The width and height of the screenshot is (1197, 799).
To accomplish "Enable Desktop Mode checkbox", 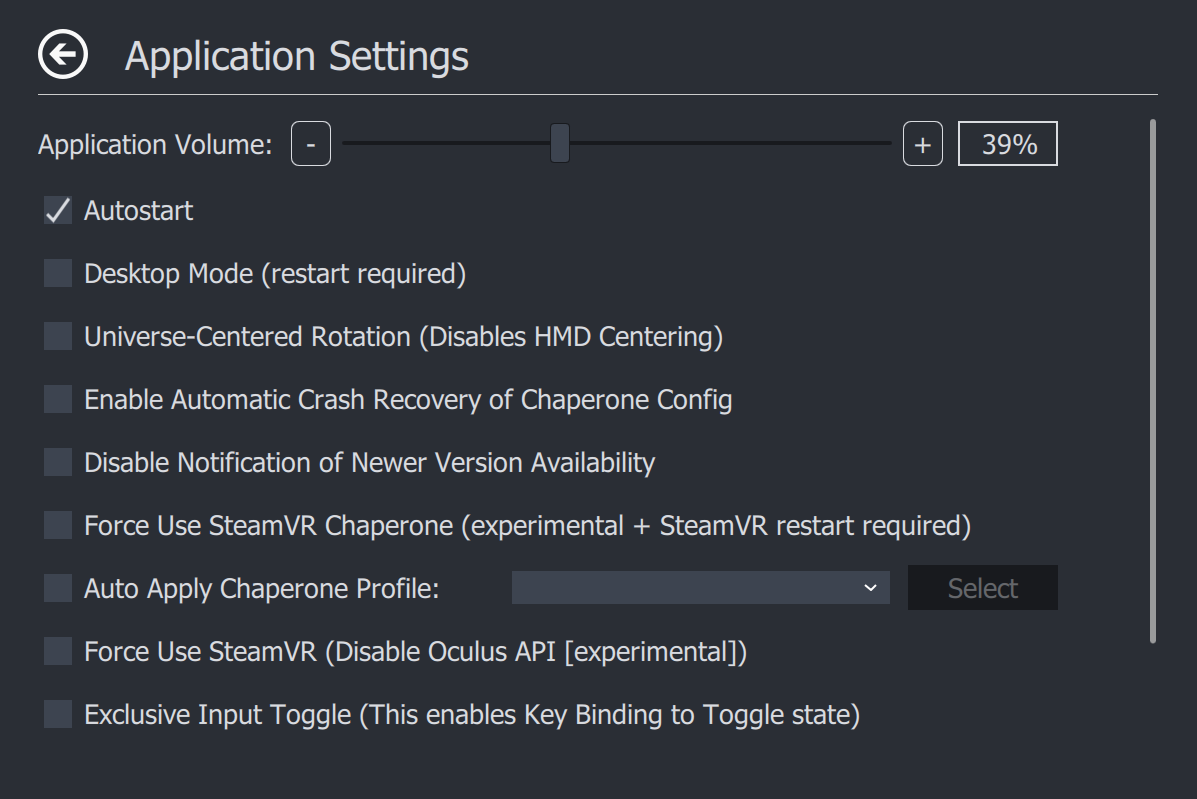I will point(58,274).
